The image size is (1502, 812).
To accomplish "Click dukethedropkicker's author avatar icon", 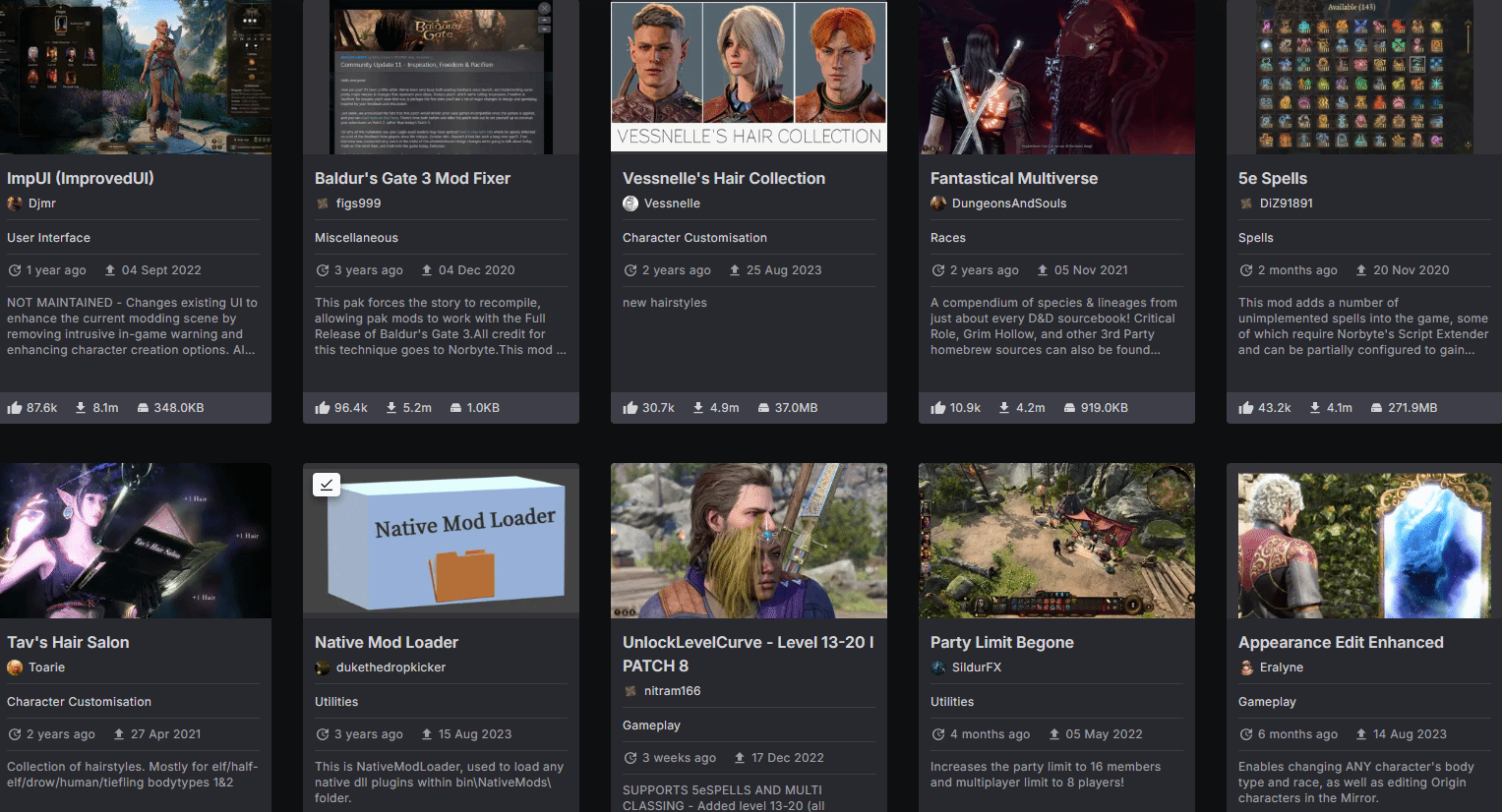I will point(323,667).
